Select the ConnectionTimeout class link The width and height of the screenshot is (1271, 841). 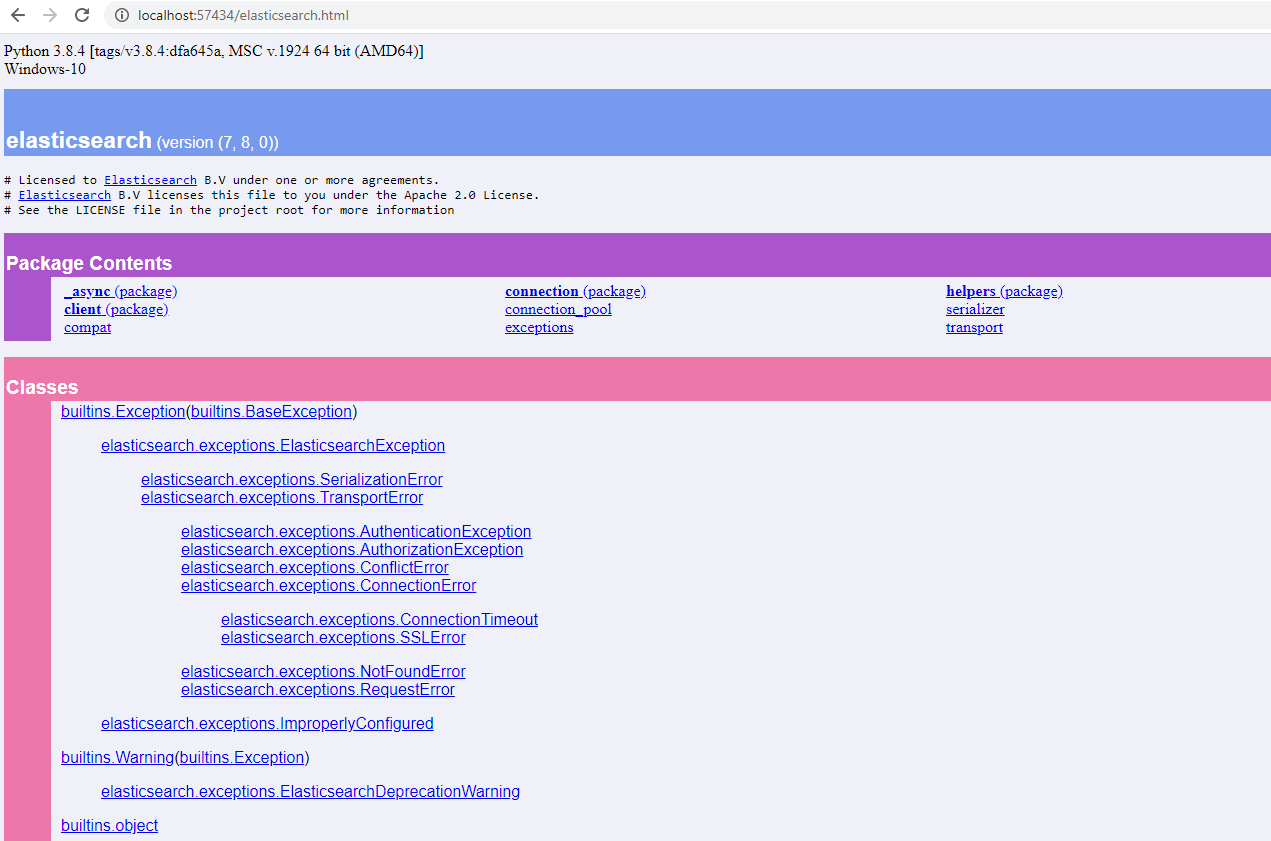pyautogui.click(x=379, y=619)
